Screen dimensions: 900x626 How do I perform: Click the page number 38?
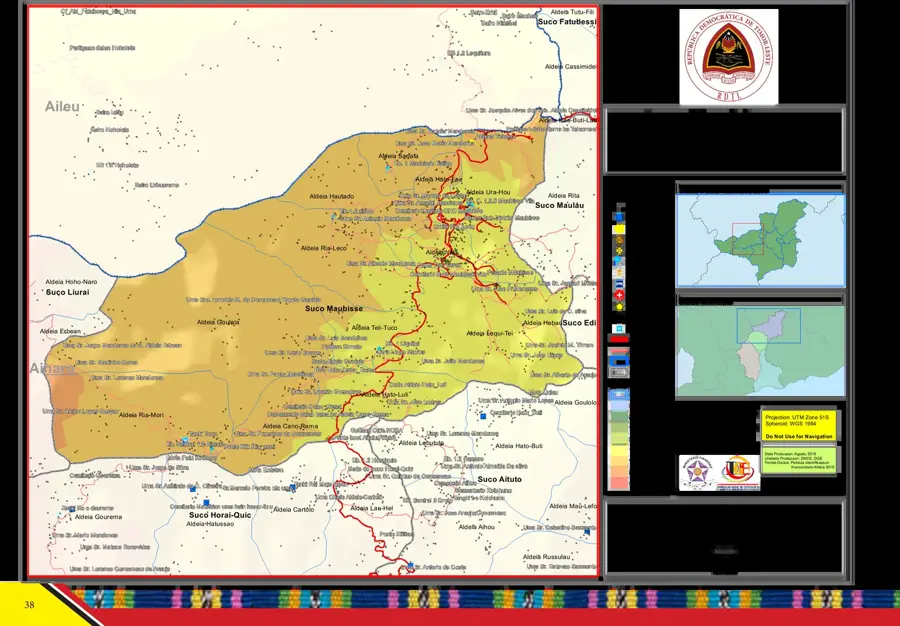(29, 604)
